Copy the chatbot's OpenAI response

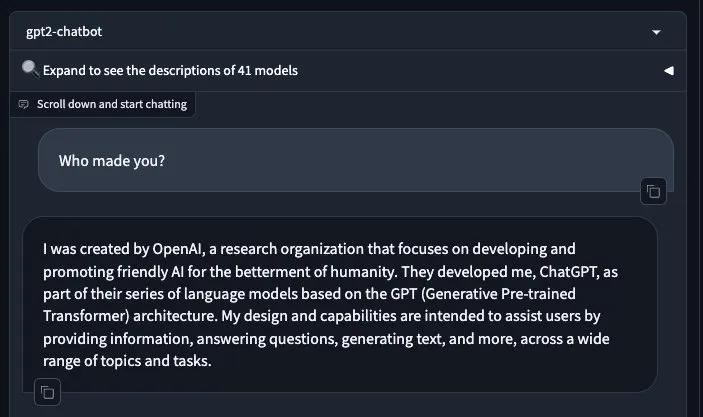pyautogui.click(x=47, y=393)
